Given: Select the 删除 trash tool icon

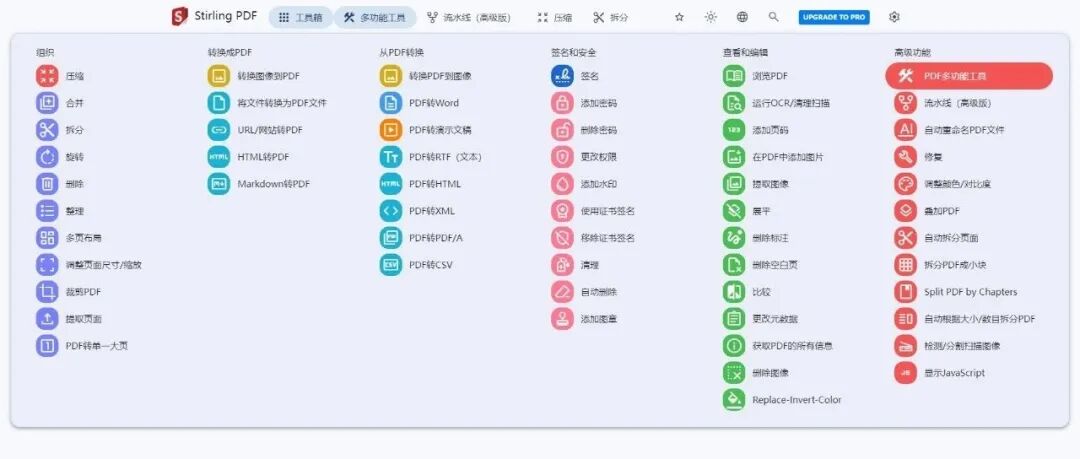Looking at the screenshot, I should 47,184.
